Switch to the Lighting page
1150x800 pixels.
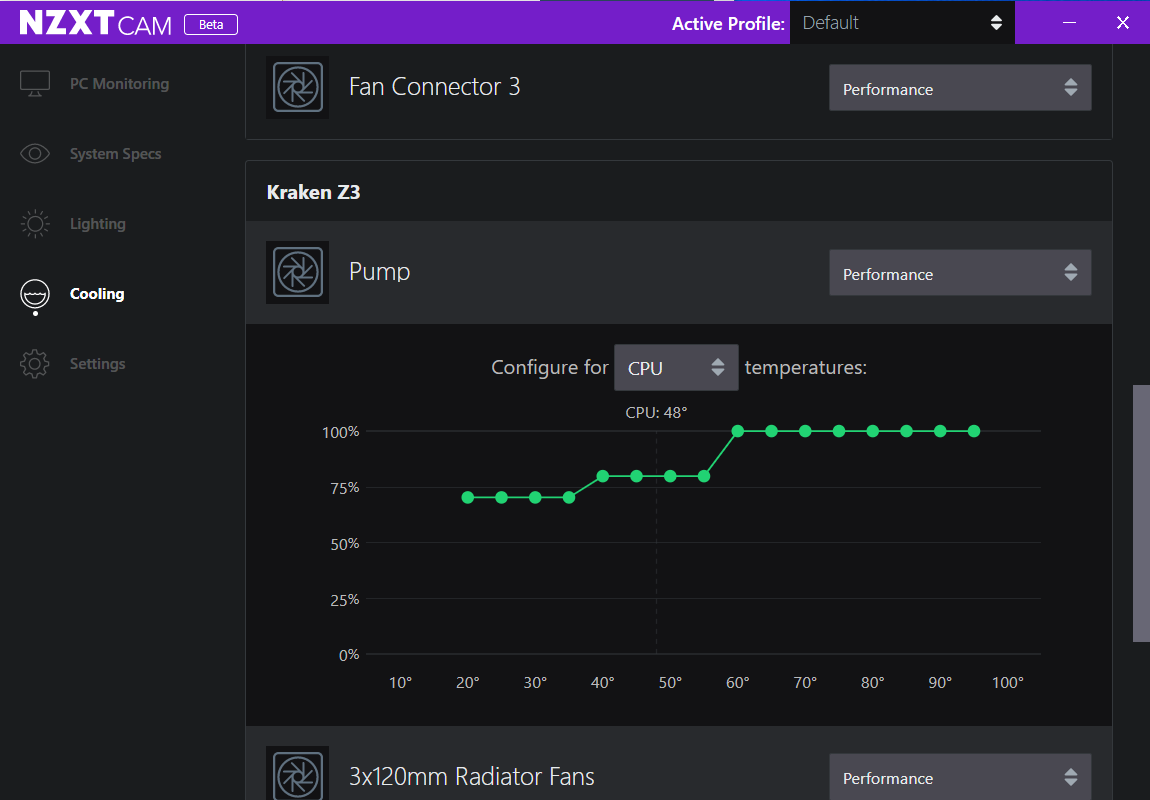98,224
